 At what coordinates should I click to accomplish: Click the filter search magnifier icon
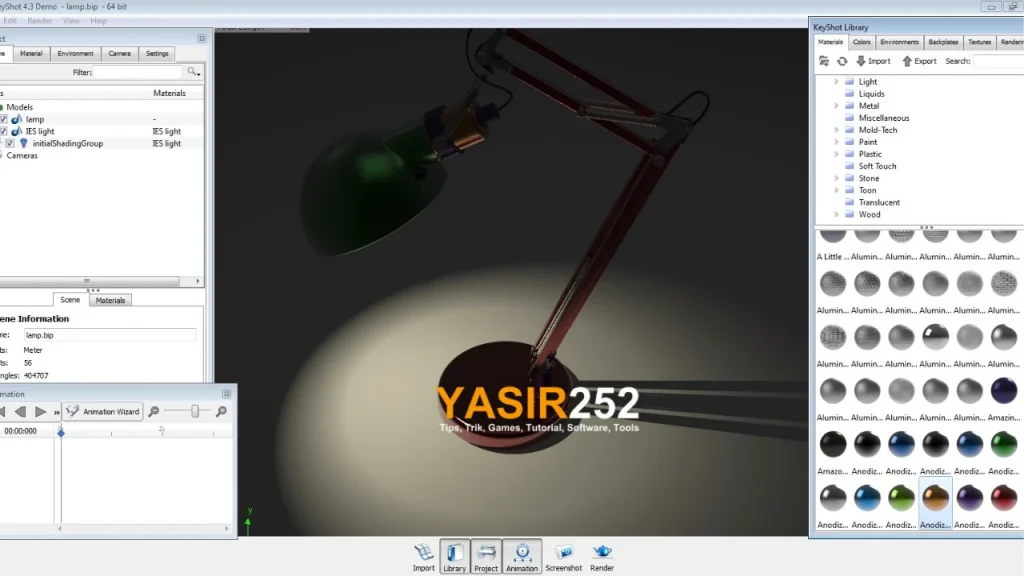191,71
